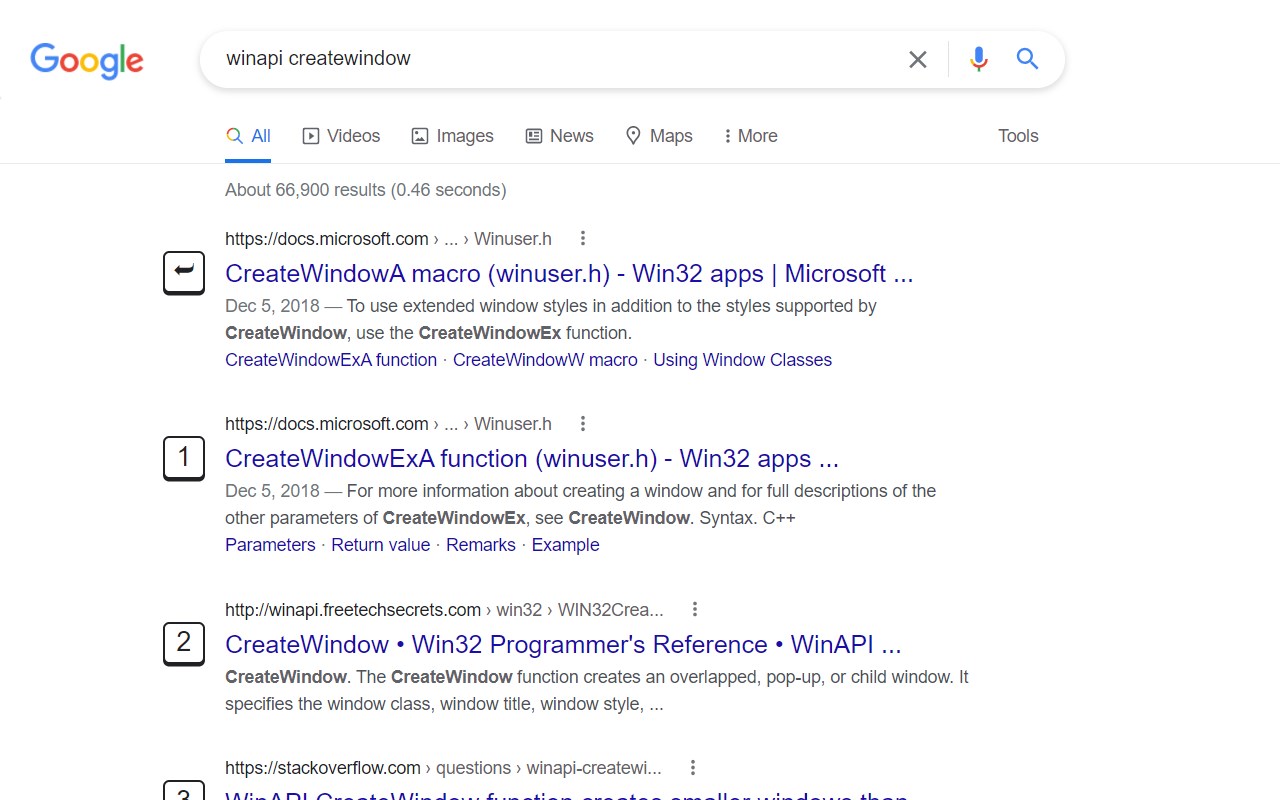Click the Enter key shortcut badge
The image size is (1280, 800).
[184, 272]
